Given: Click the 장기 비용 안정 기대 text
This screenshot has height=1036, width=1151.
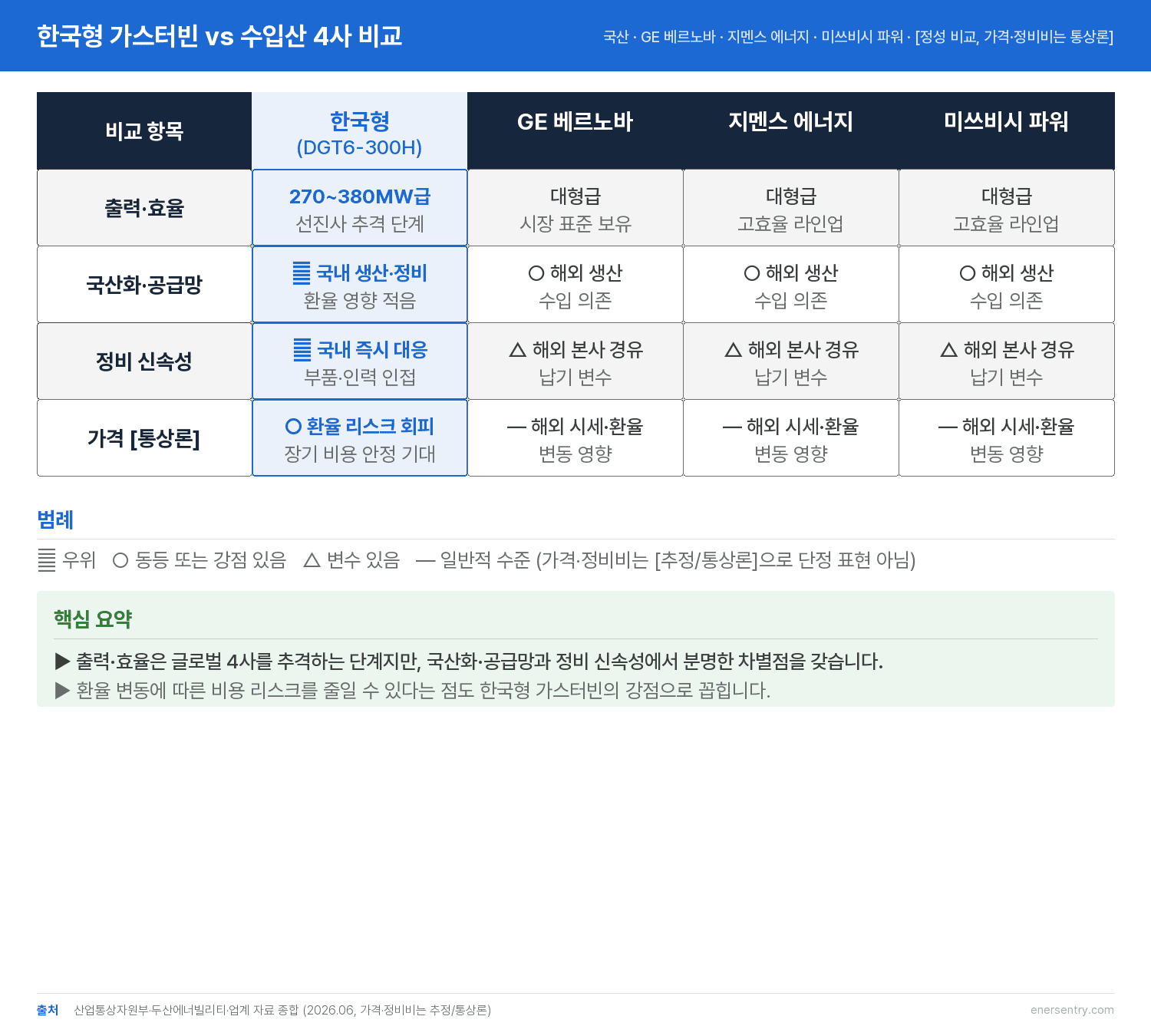Looking at the screenshot, I should (x=360, y=454).
